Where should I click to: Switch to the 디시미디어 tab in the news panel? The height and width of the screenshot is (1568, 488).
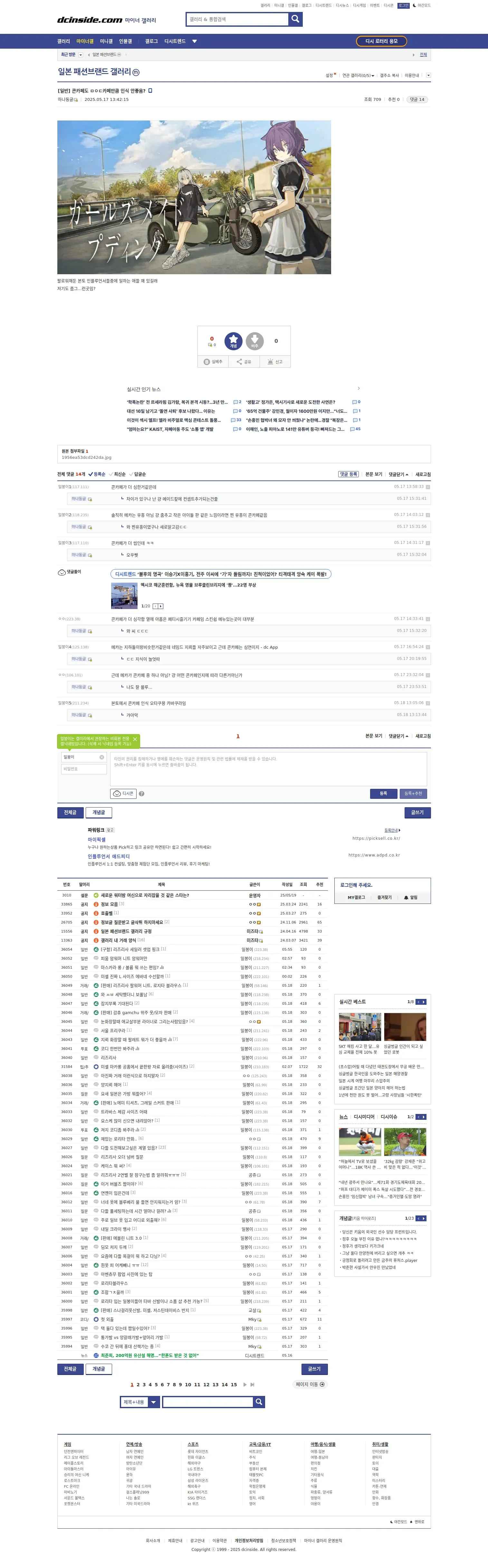pyautogui.click(x=364, y=1117)
